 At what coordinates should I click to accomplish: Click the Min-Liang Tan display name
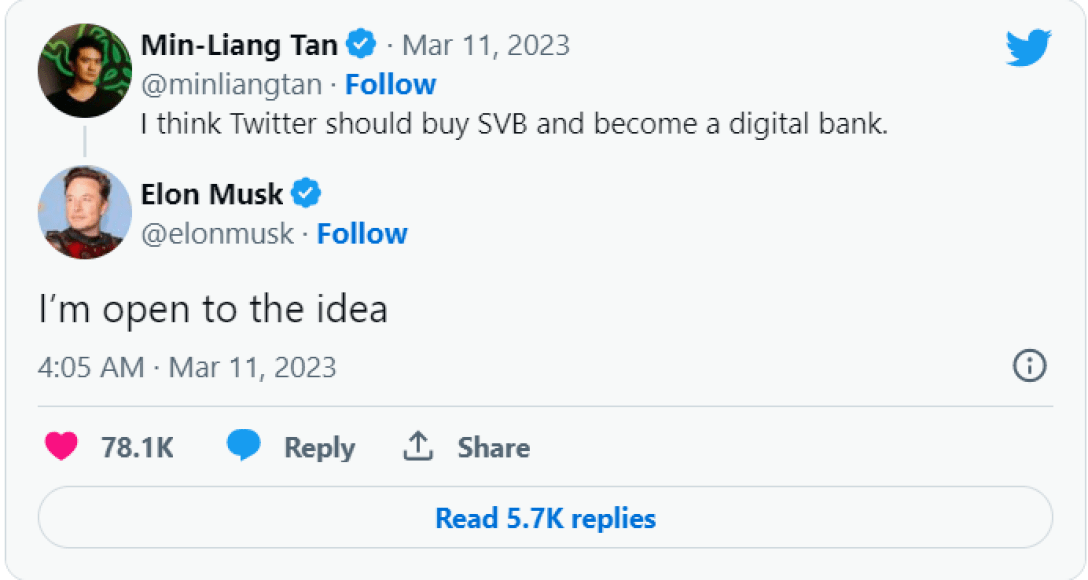pyautogui.click(x=239, y=45)
